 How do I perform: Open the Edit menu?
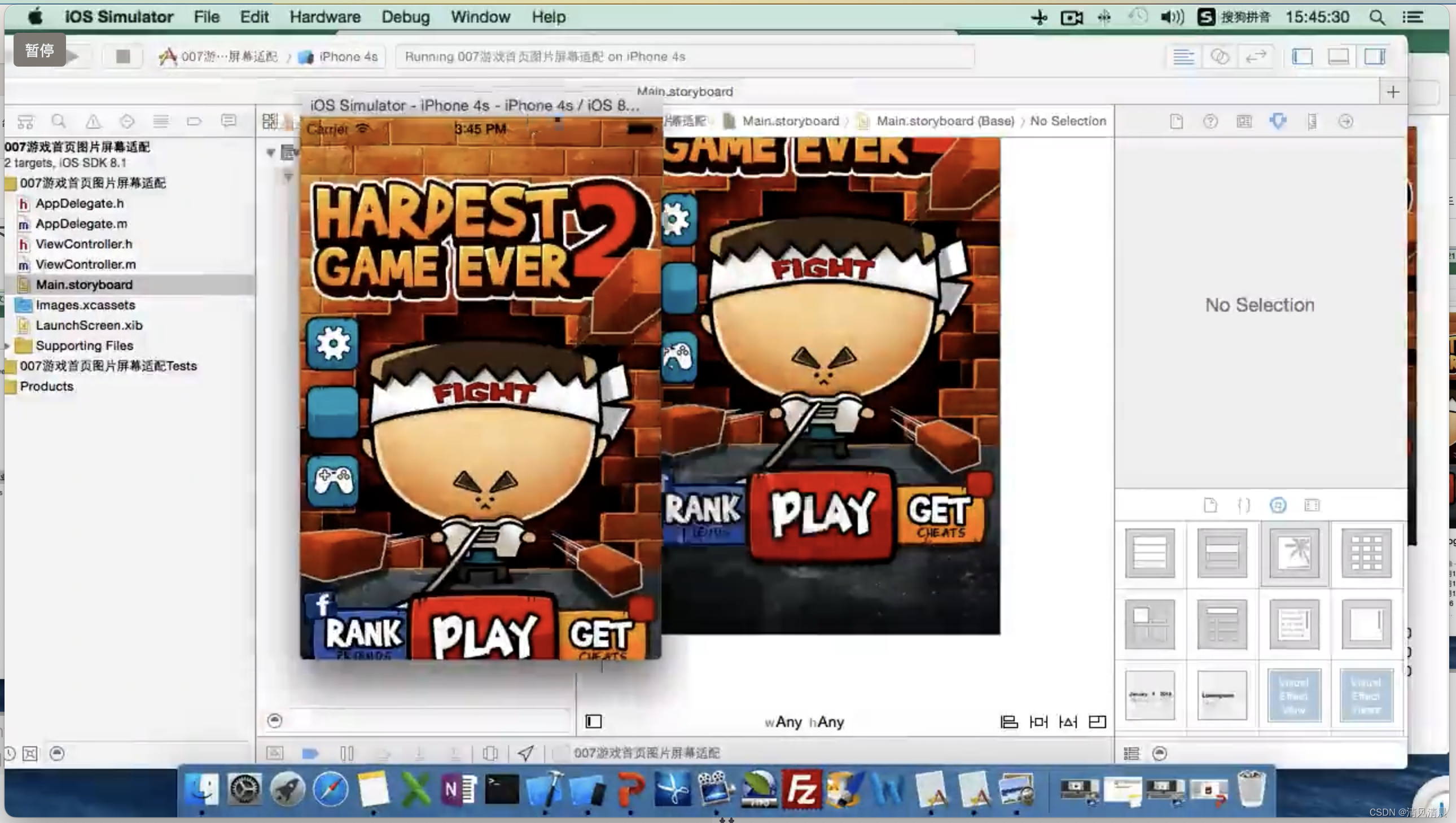pos(255,17)
